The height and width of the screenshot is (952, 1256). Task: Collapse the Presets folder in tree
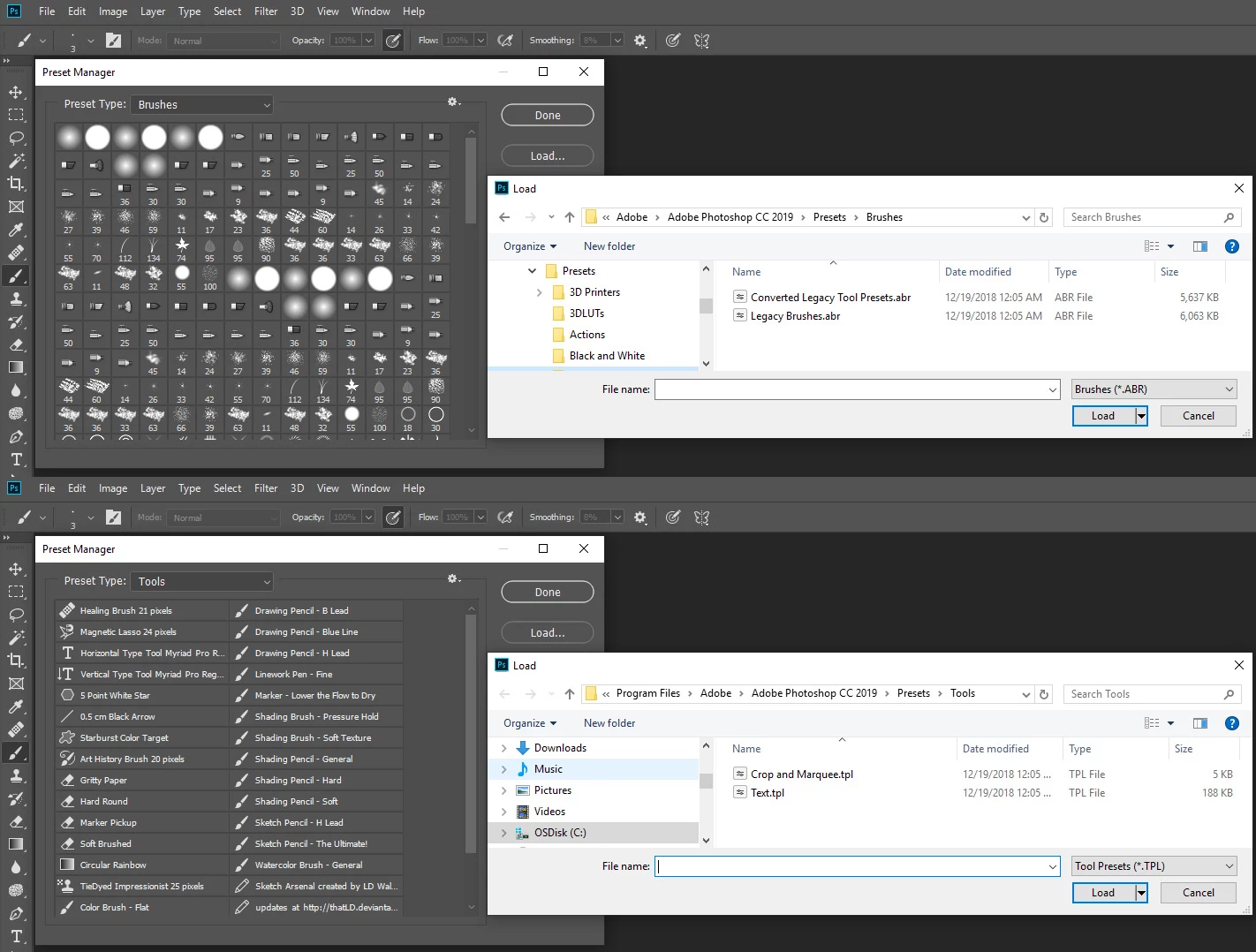coord(532,271)
